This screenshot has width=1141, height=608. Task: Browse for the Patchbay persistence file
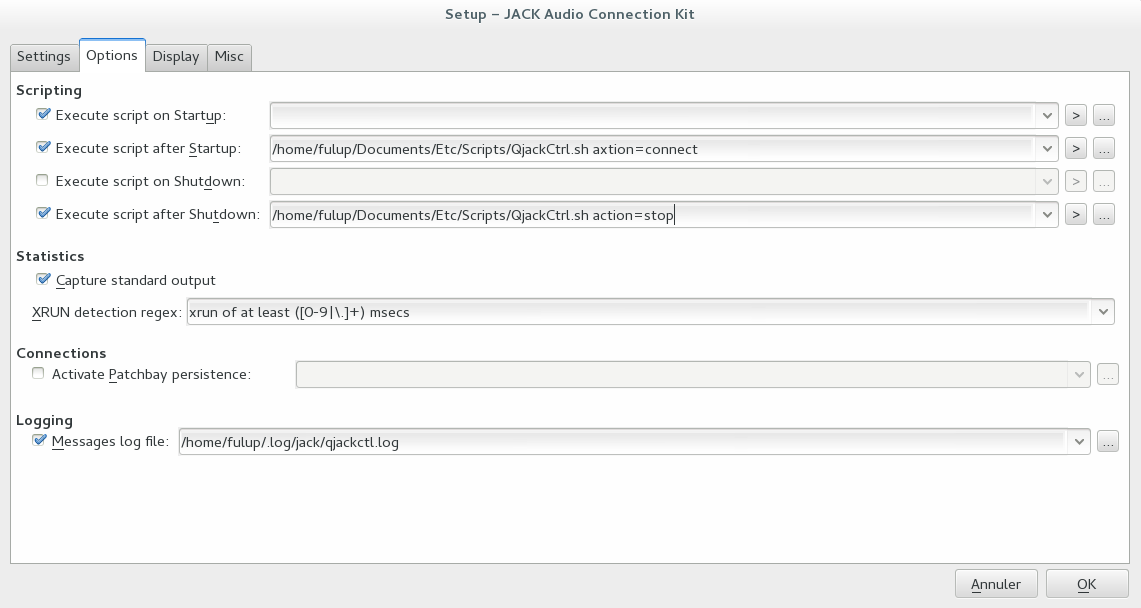click(x=1107, y=375)
